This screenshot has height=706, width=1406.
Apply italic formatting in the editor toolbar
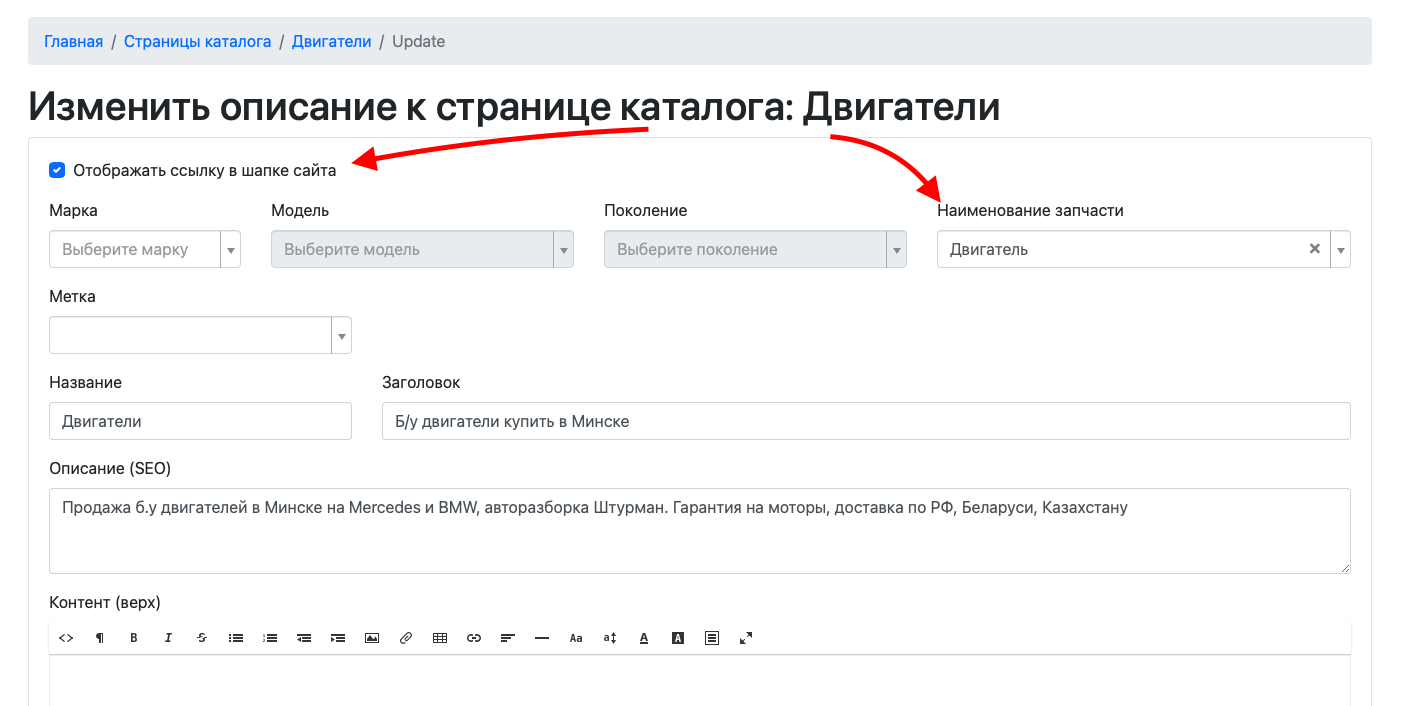168,637
